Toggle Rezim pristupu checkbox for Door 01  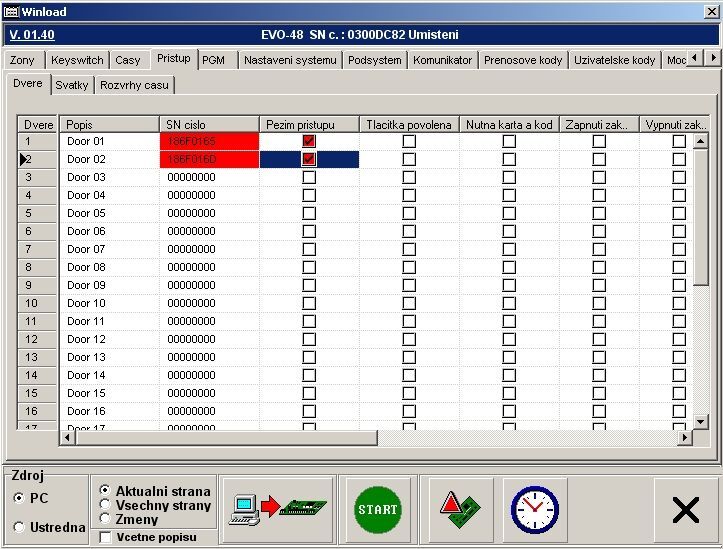309,141
